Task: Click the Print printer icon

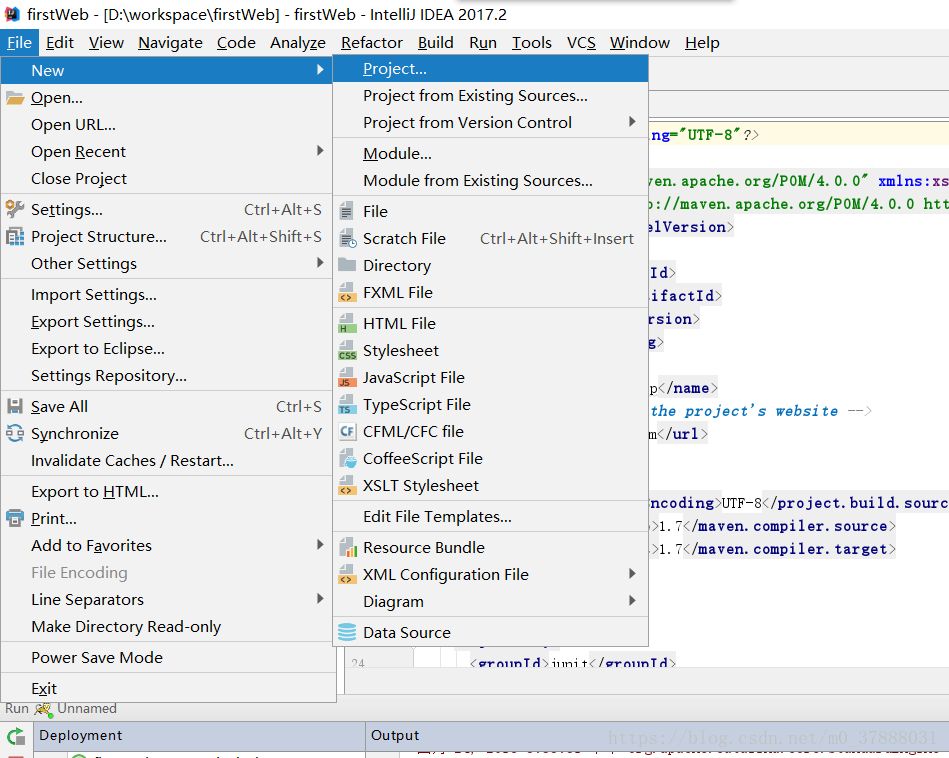Action: click(x=15, y=518)
